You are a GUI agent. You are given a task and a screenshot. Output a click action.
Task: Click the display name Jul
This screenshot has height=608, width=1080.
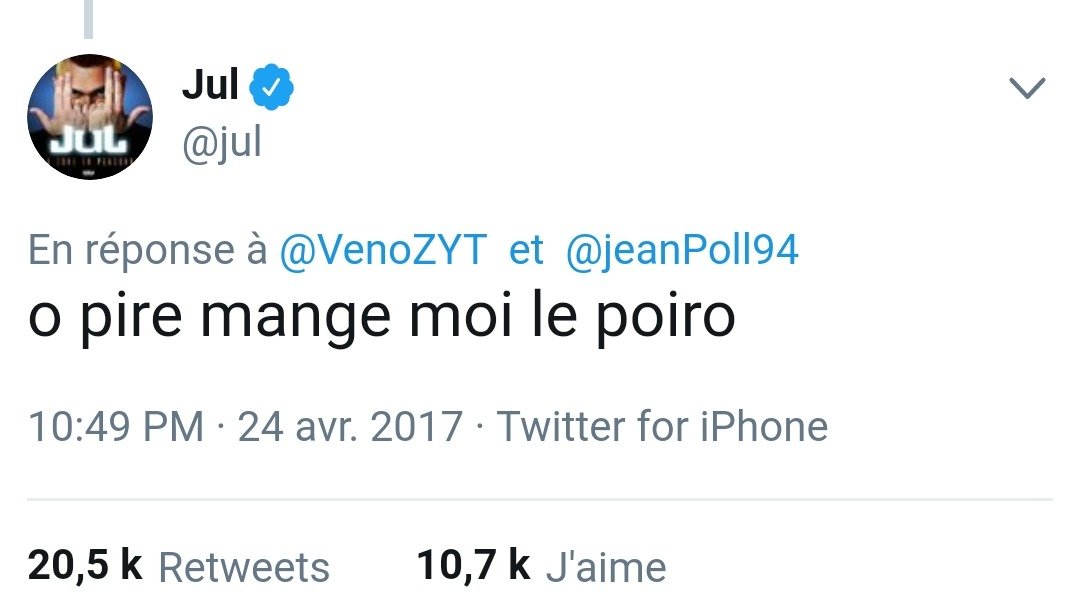pyautogui.click(x=210, y=87)
